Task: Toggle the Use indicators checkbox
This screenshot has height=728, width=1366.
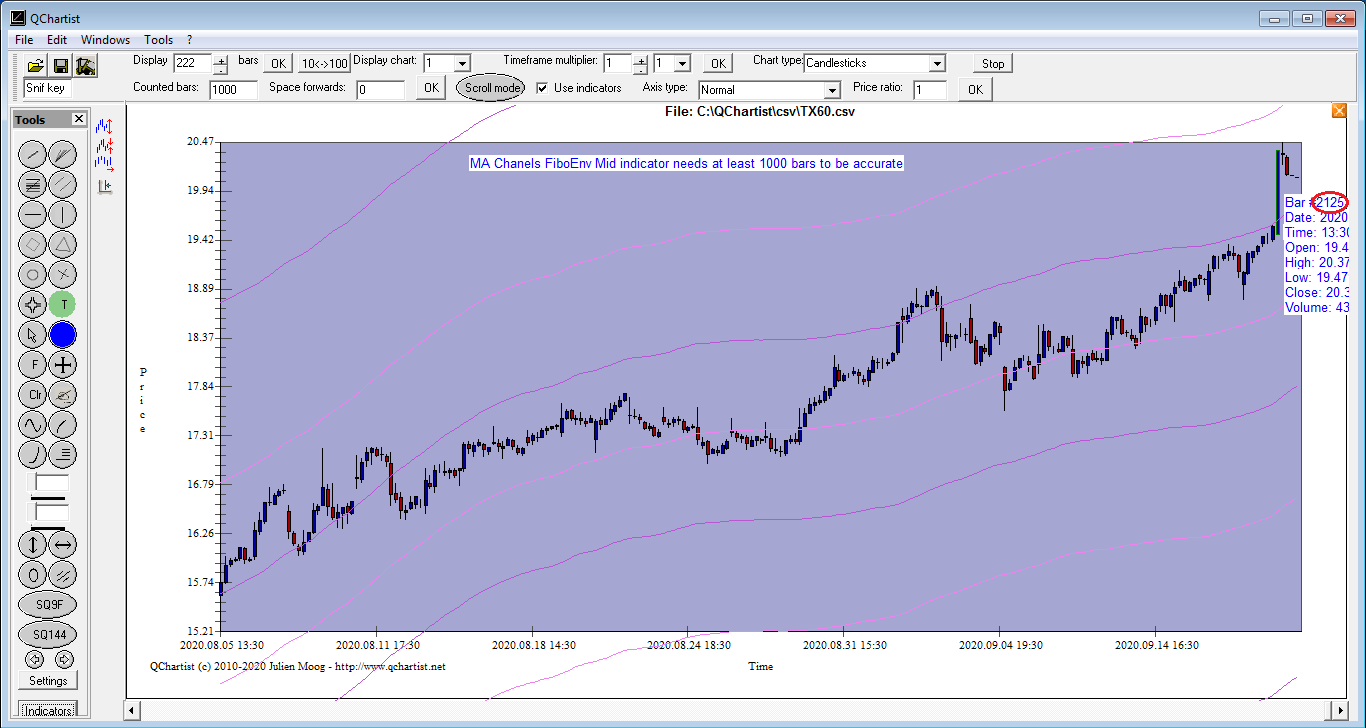Action: 542,88
